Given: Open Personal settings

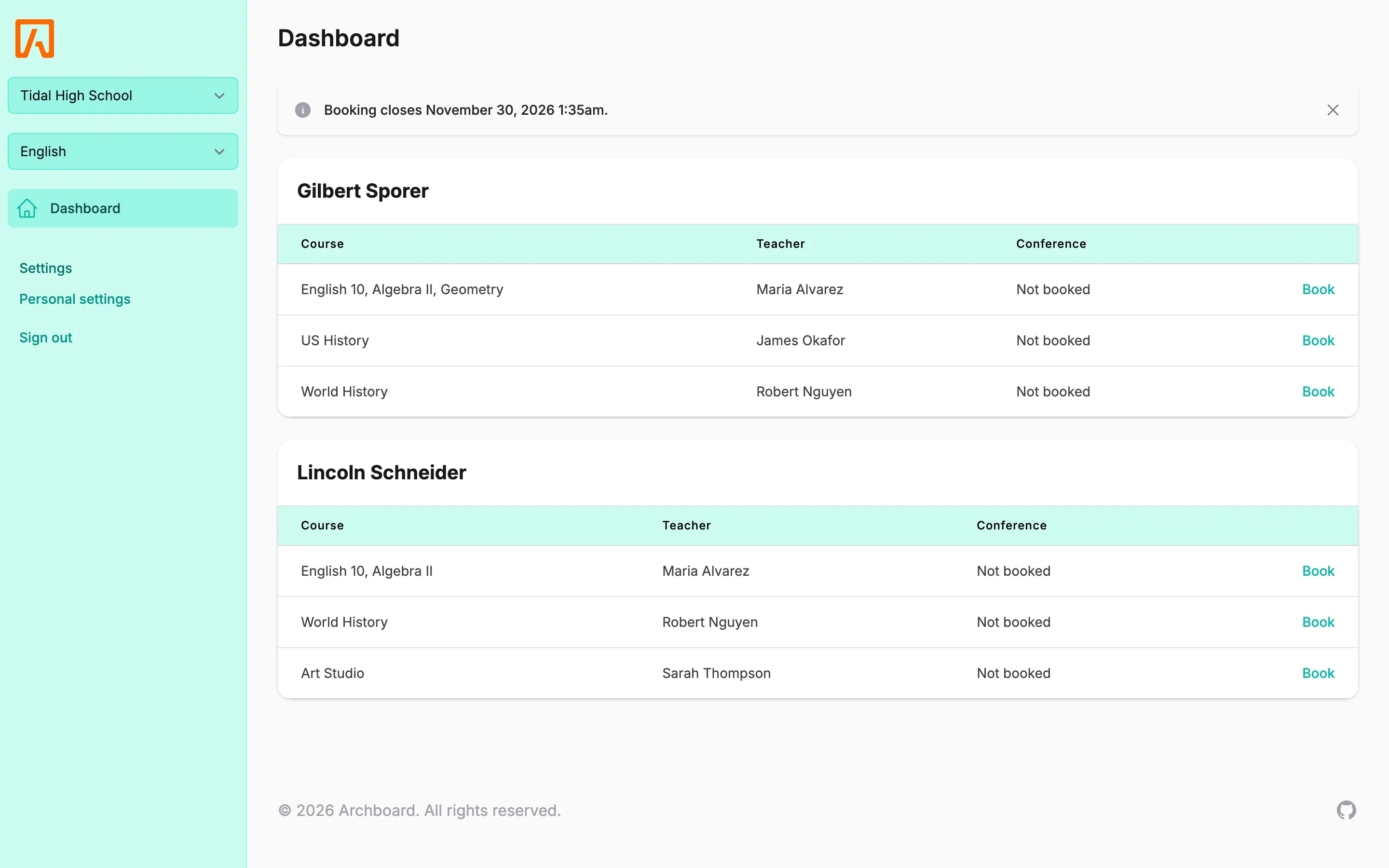Looking at the screenshot, I should pos(75,299).
